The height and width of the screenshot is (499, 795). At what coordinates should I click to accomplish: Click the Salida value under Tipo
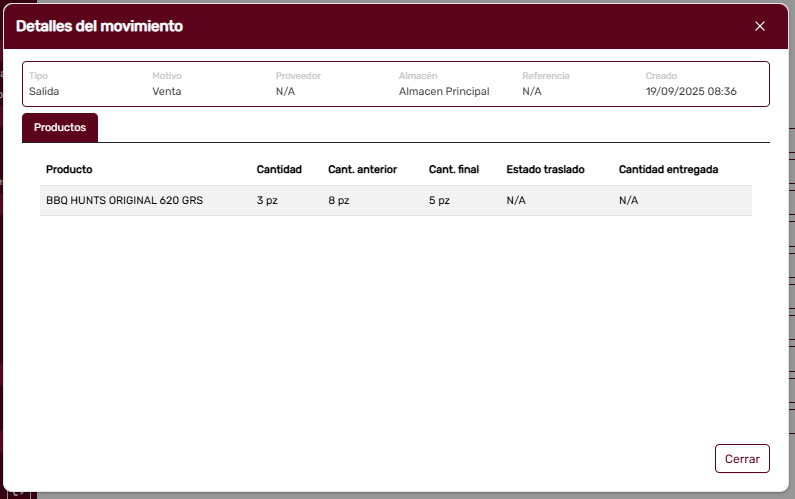[x=45, y=91]
